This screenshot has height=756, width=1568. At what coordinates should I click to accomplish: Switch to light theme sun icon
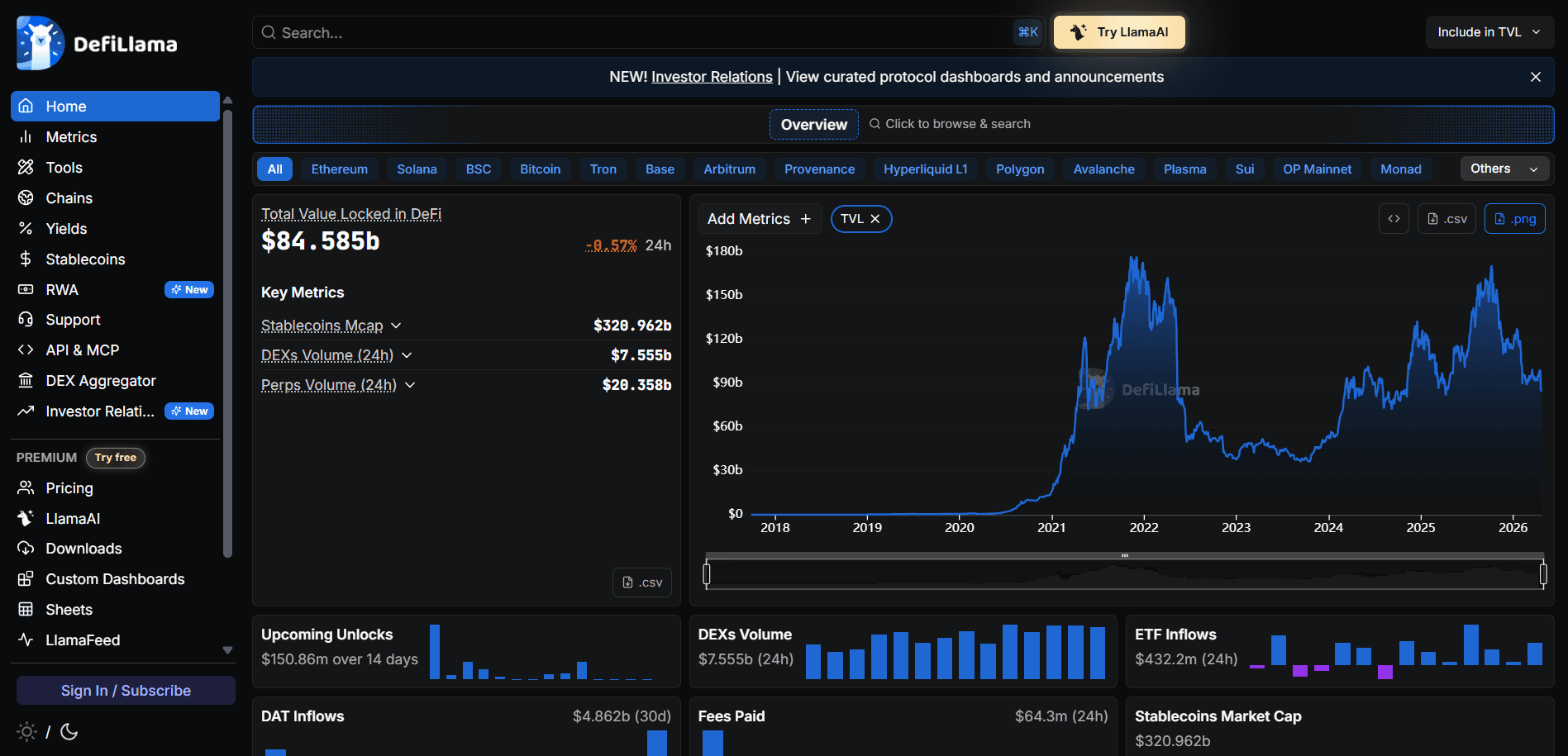26,732
